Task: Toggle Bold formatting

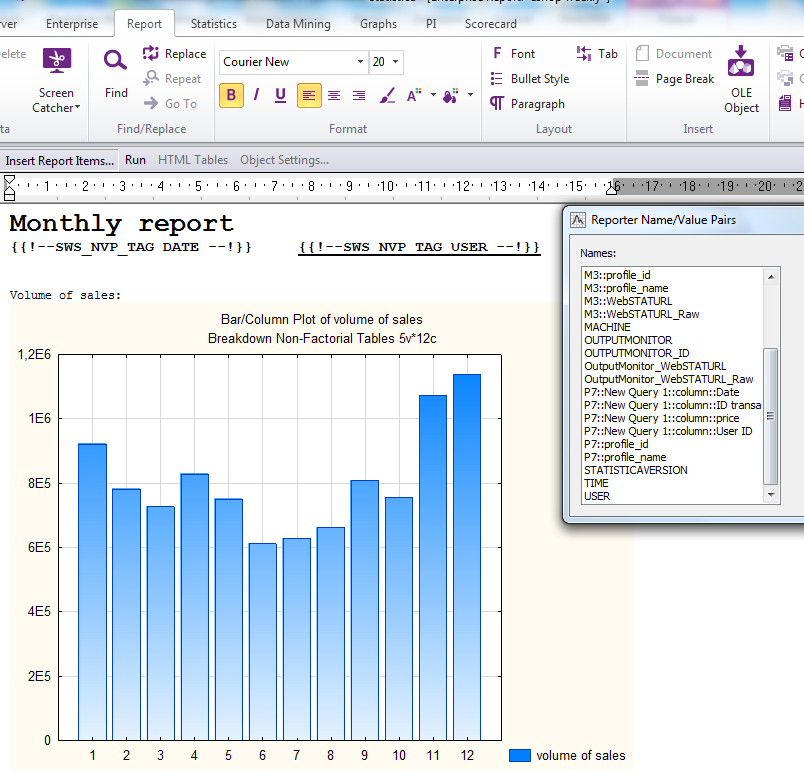Action: [x=231, y=95]
